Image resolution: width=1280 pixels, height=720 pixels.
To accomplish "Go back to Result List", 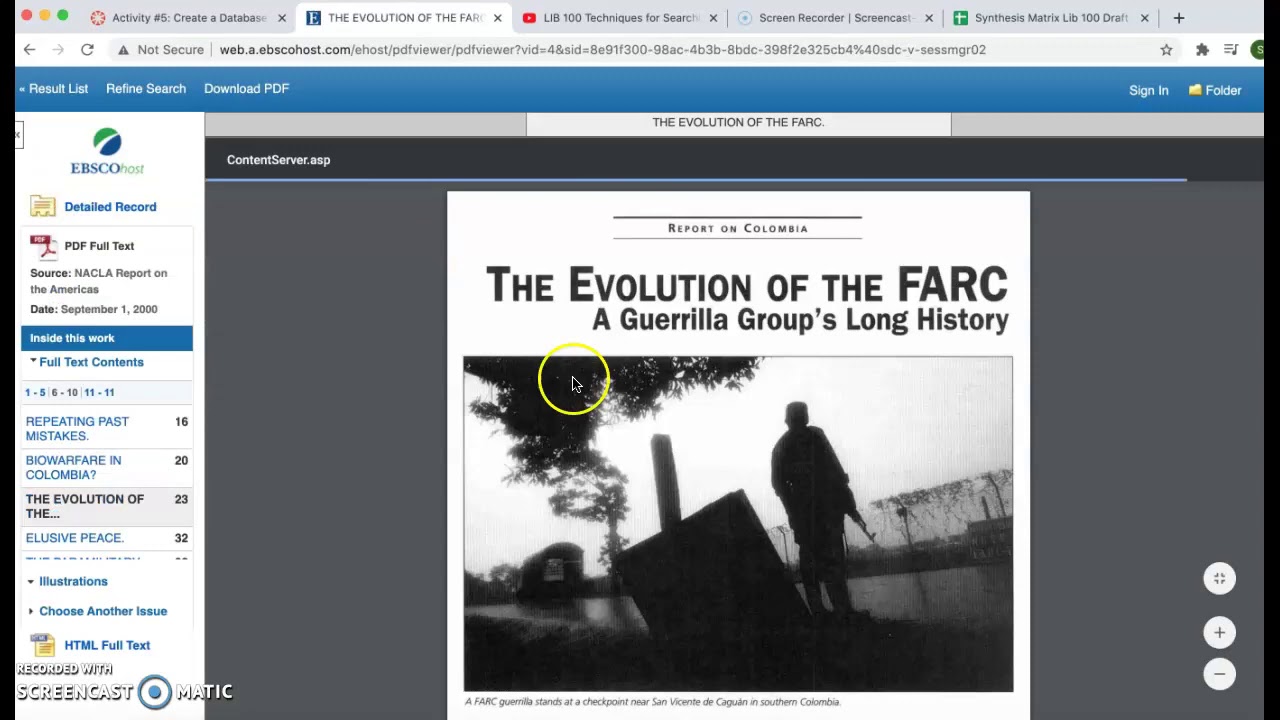I will (x=53, y=89).
